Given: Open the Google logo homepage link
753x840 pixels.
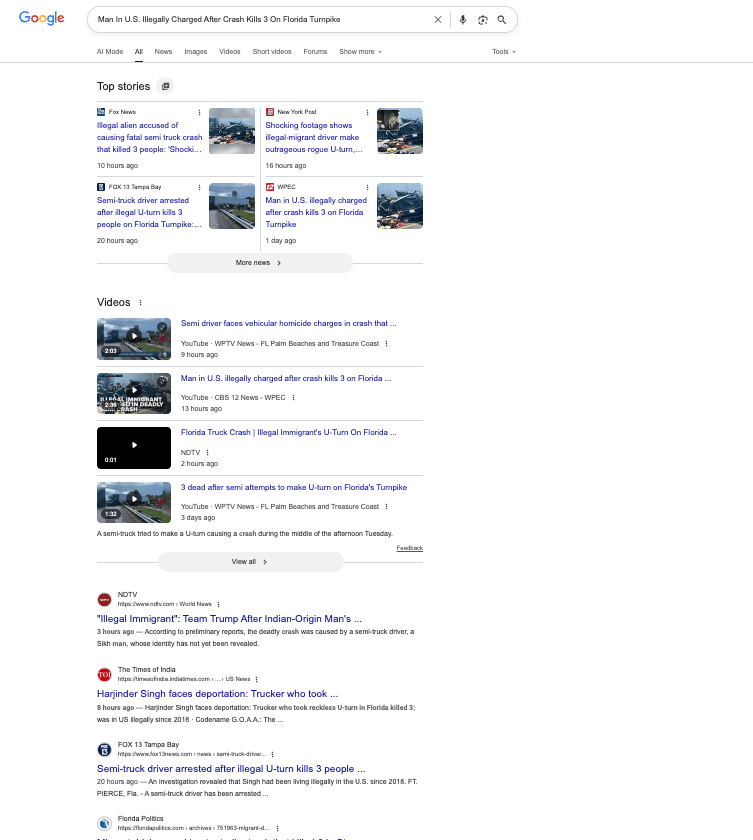Looking at the screenshot, I should (x=42, y=18).
